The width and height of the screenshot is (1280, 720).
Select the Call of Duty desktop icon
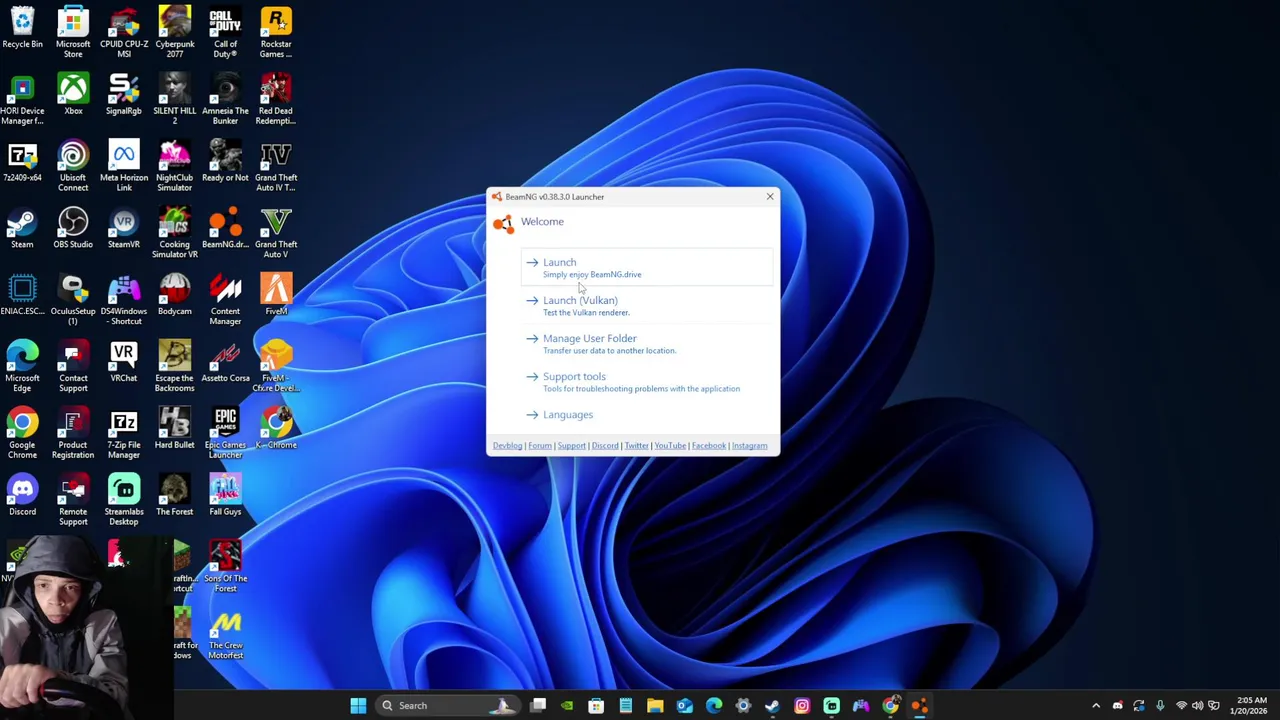(225, 33)
